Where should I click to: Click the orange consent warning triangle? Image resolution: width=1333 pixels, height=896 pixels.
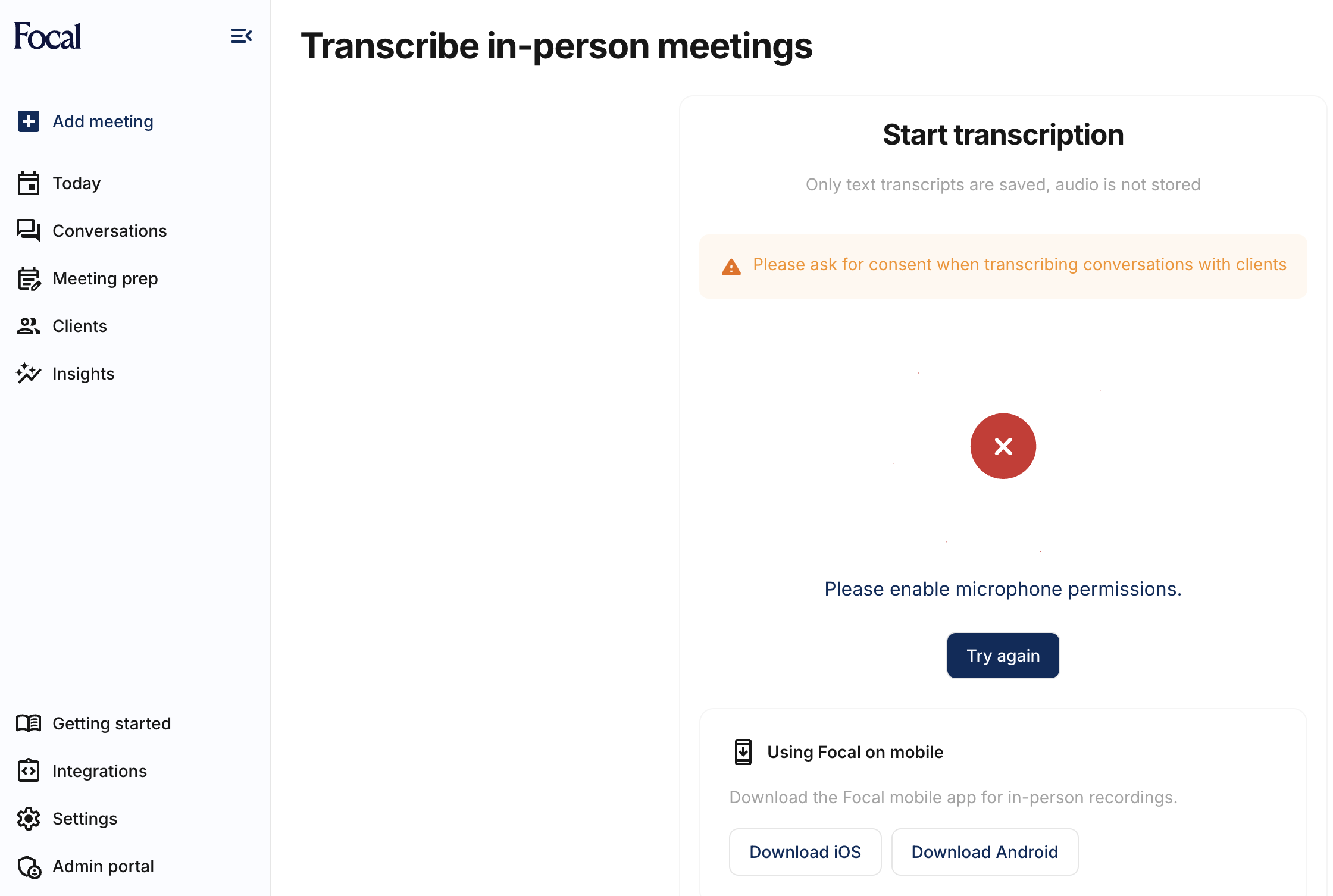pyautogui.click(x=731, y=267)
